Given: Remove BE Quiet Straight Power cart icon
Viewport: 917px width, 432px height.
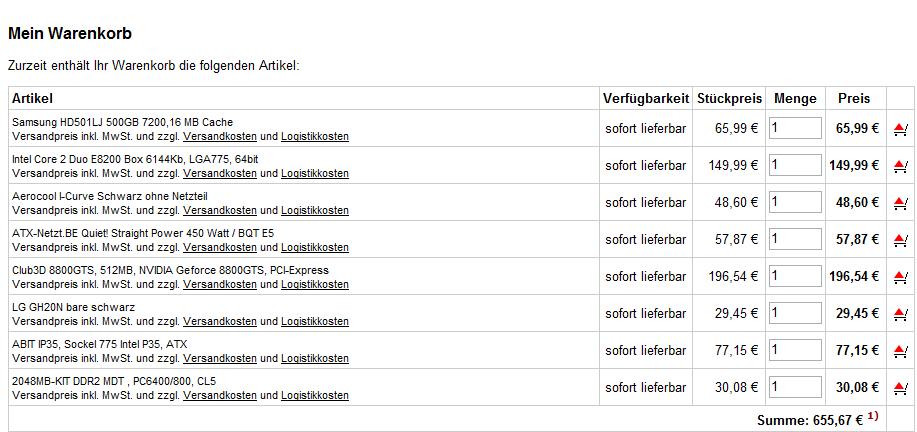Looking at the screenshot, I should (900, 240).
